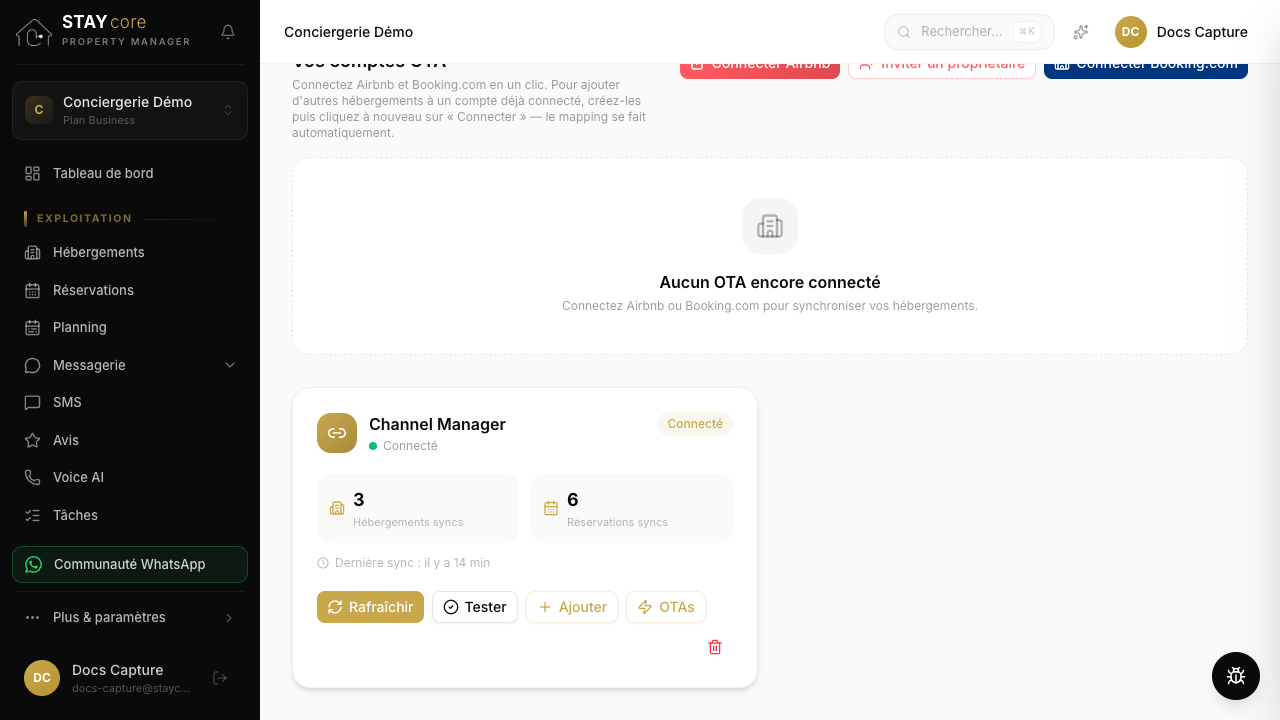Click the STAYcore house logo

tap(34, 32)
